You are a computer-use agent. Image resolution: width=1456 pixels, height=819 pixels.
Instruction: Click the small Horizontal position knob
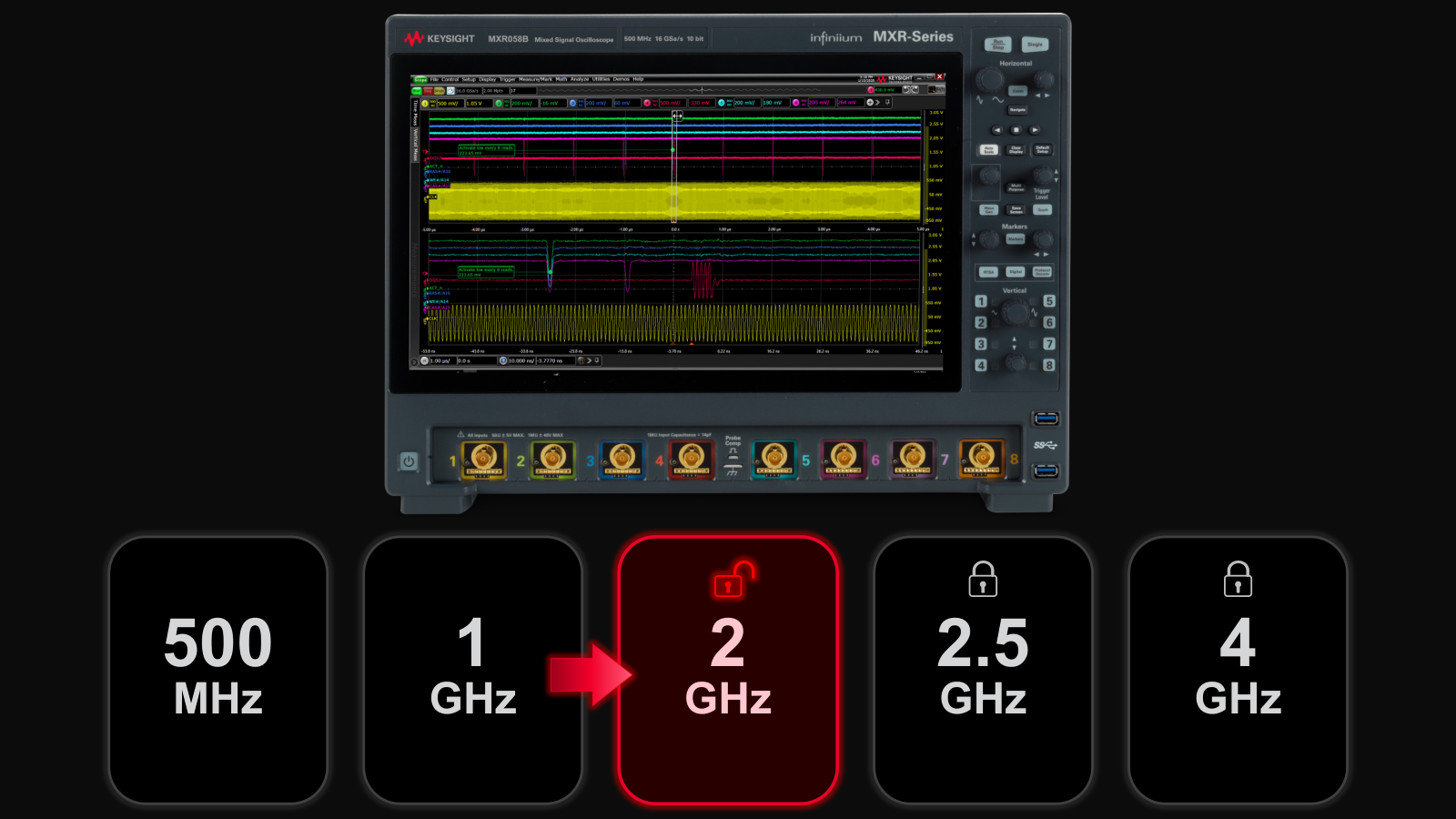click(x=1044, y=78)
